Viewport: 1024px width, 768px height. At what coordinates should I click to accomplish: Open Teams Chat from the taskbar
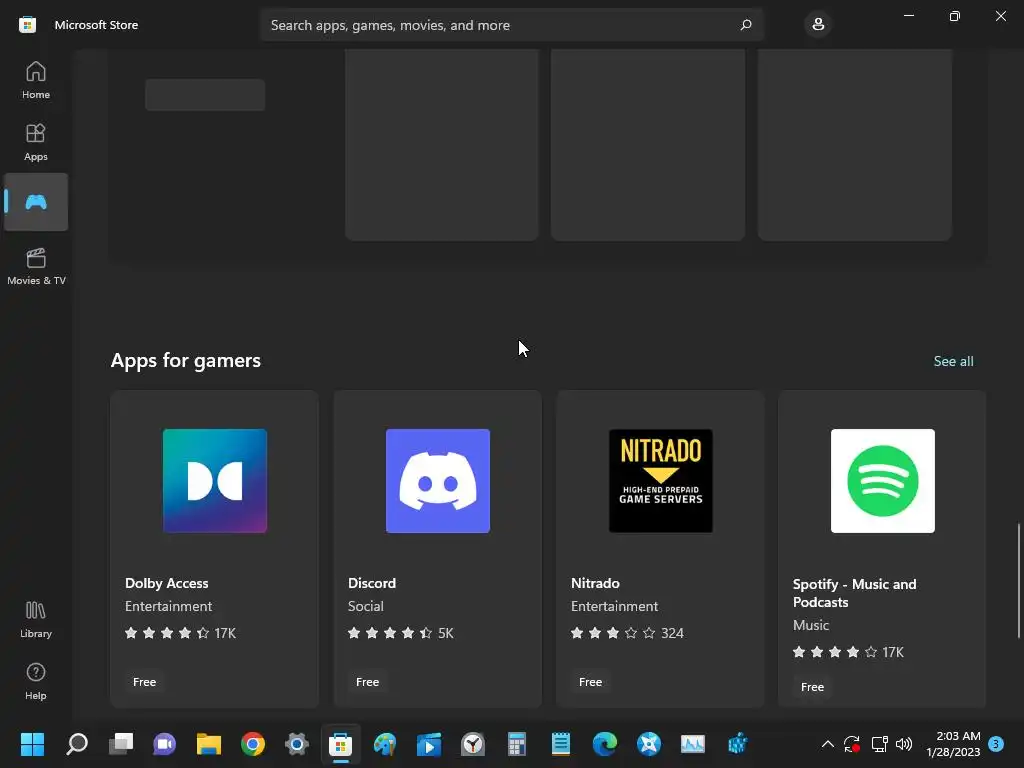tap(165, 744)
